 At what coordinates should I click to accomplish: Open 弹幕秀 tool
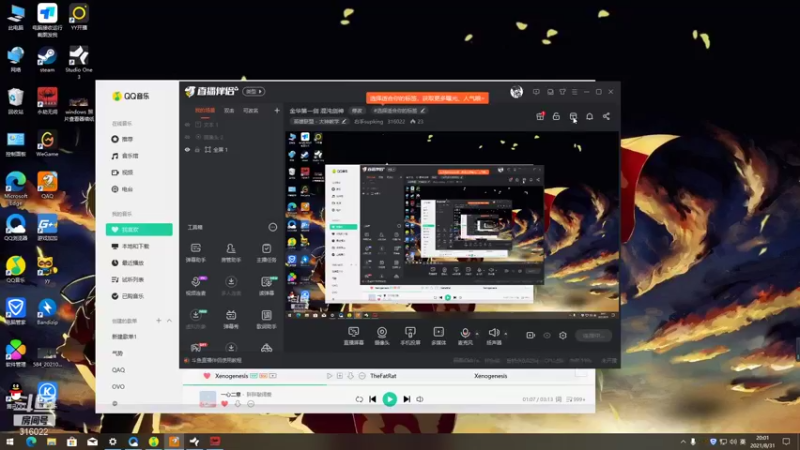click(x=231, y=319)
